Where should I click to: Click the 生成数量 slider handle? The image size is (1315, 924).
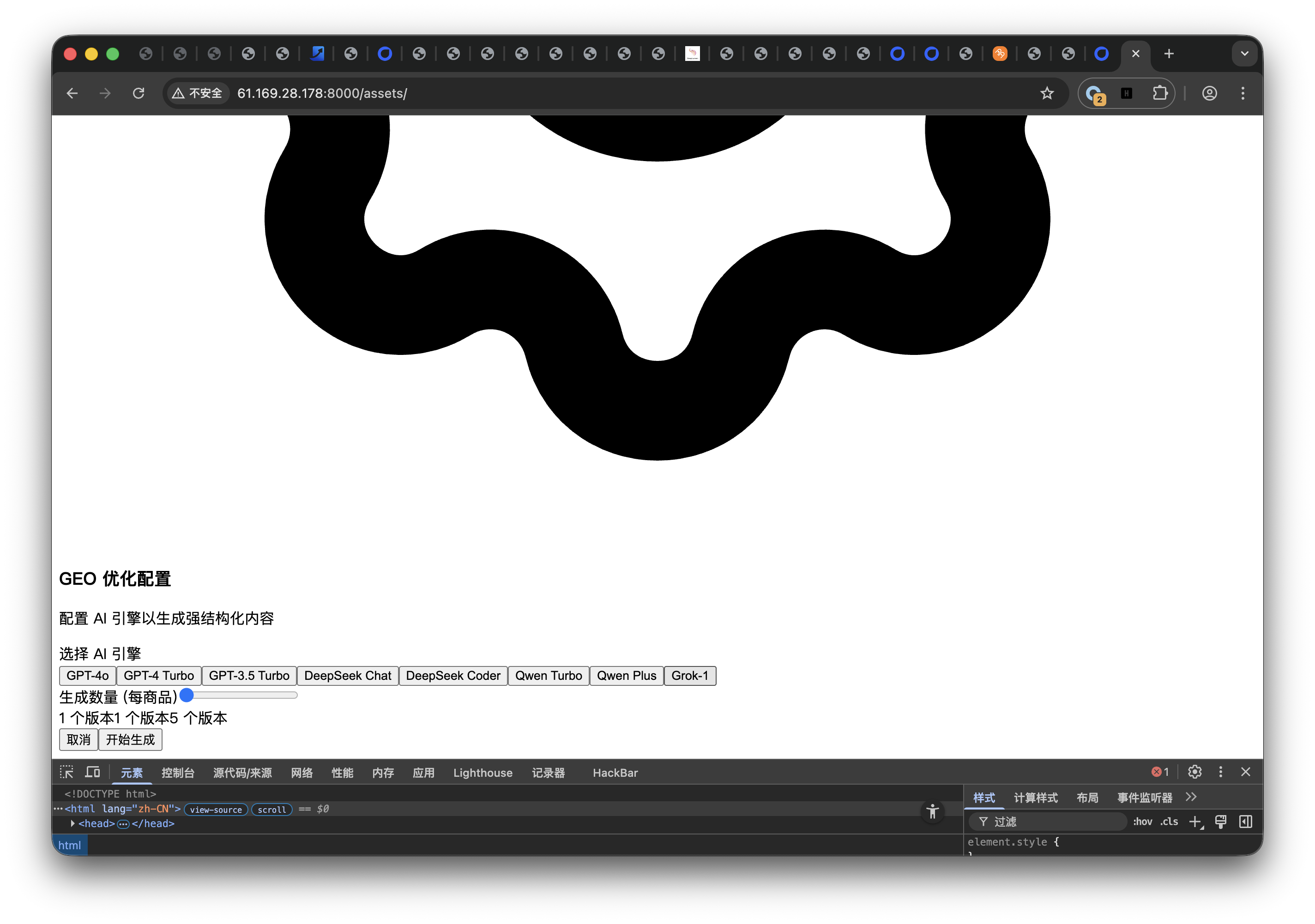coord(187,695)
